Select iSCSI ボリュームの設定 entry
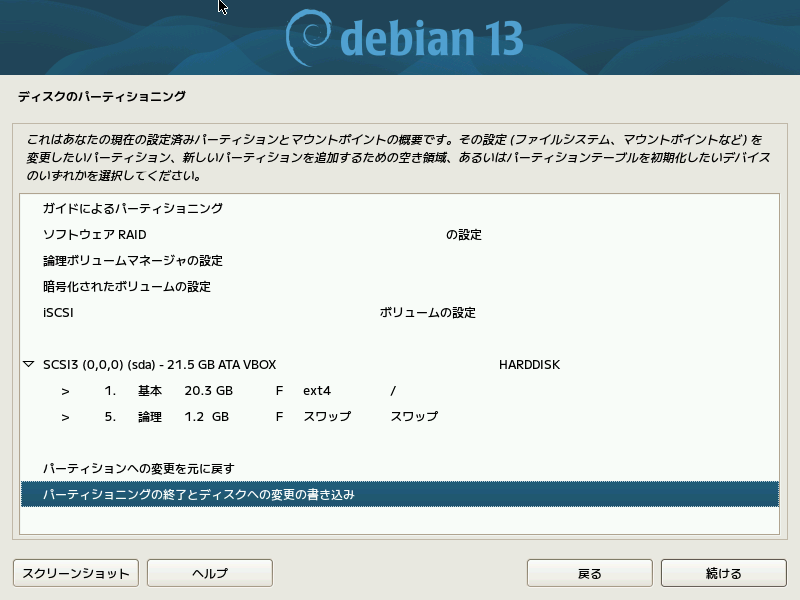The width and height of the screenshot is (800, 600). coord(400,312)
